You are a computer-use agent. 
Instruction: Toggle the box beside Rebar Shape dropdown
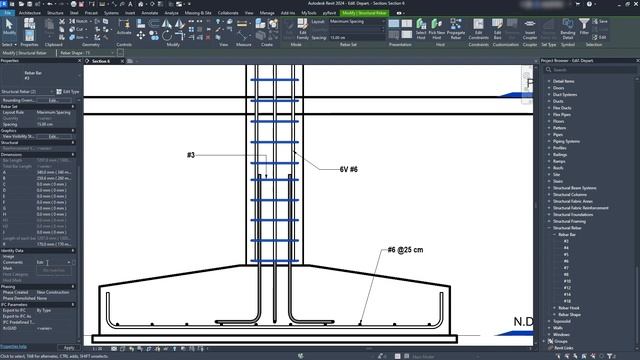[120, 53]
